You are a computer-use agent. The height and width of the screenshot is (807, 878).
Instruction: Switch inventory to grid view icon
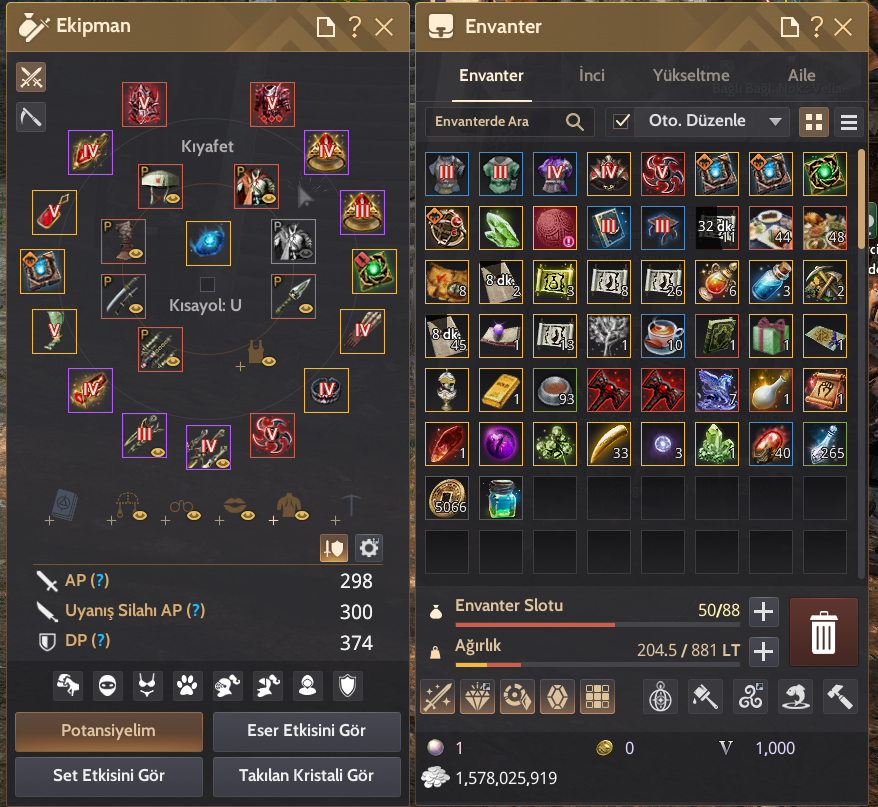click(813, 122)
